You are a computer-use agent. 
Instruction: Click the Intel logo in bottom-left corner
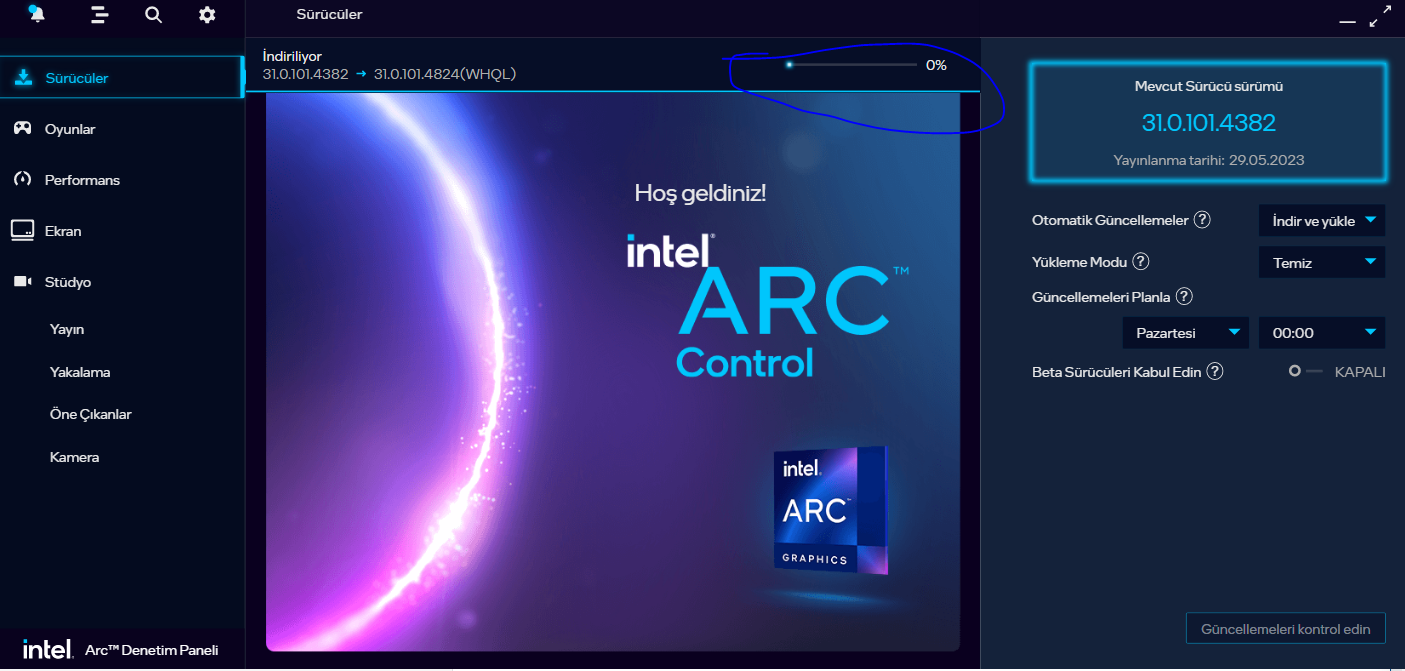click(47, 650)
